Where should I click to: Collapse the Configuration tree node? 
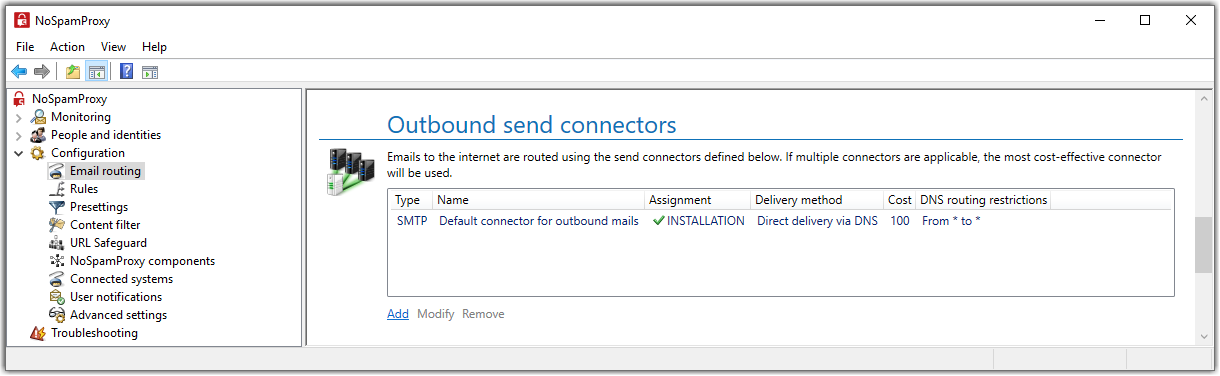coord(18,153)
